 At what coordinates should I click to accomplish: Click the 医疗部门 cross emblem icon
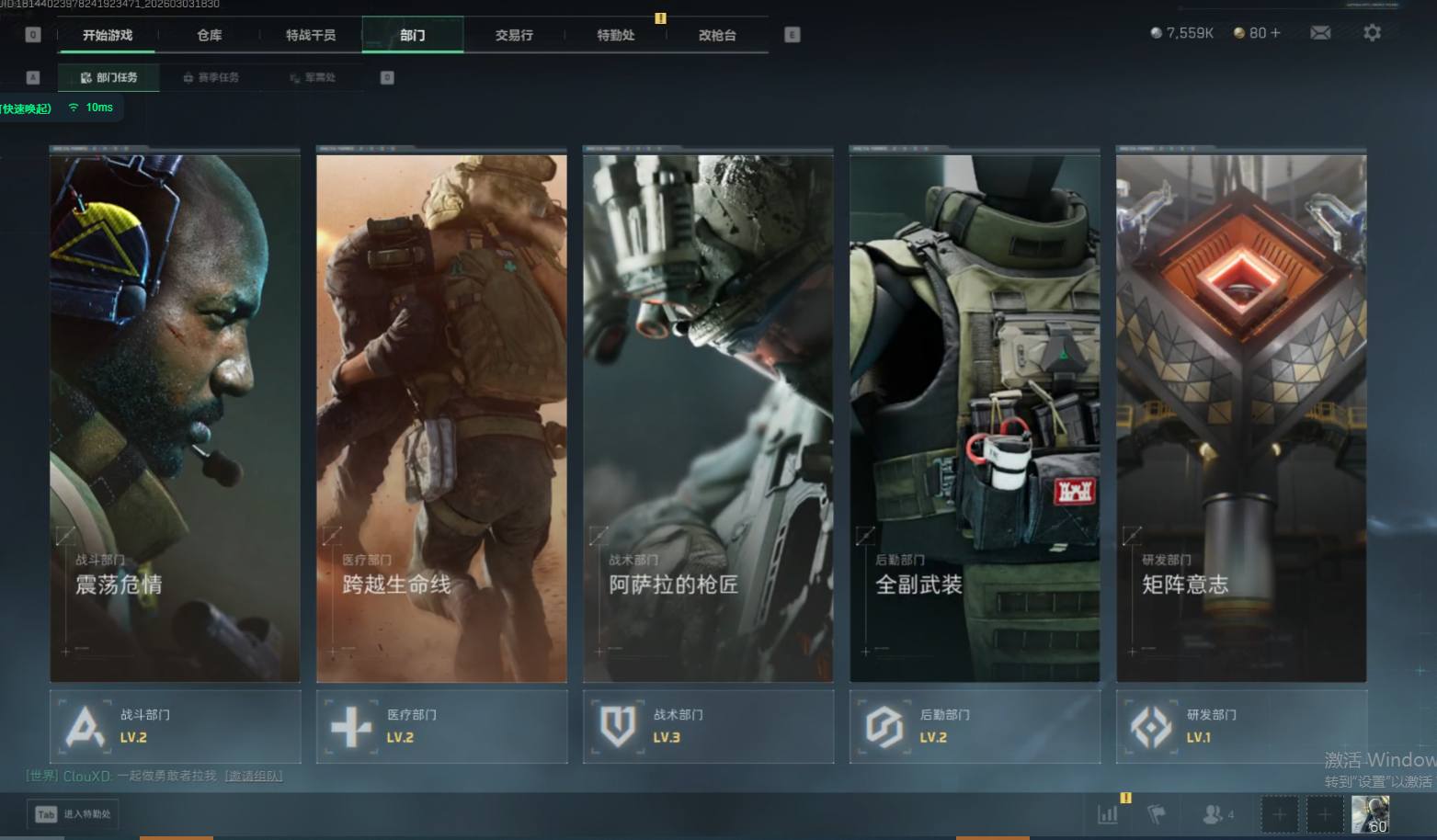(x=351, y=727)
